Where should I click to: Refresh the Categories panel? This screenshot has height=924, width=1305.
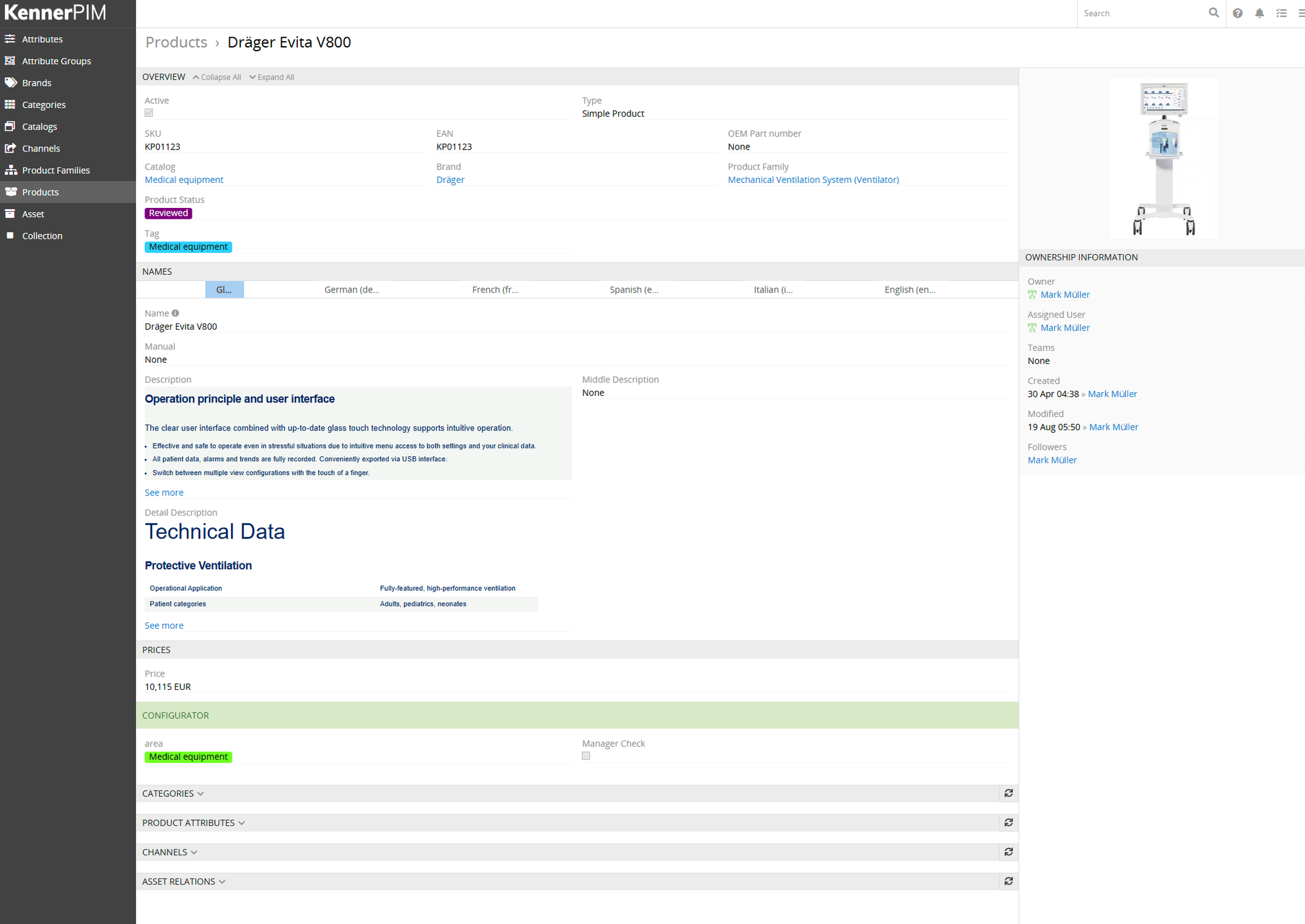[1008, 794]
